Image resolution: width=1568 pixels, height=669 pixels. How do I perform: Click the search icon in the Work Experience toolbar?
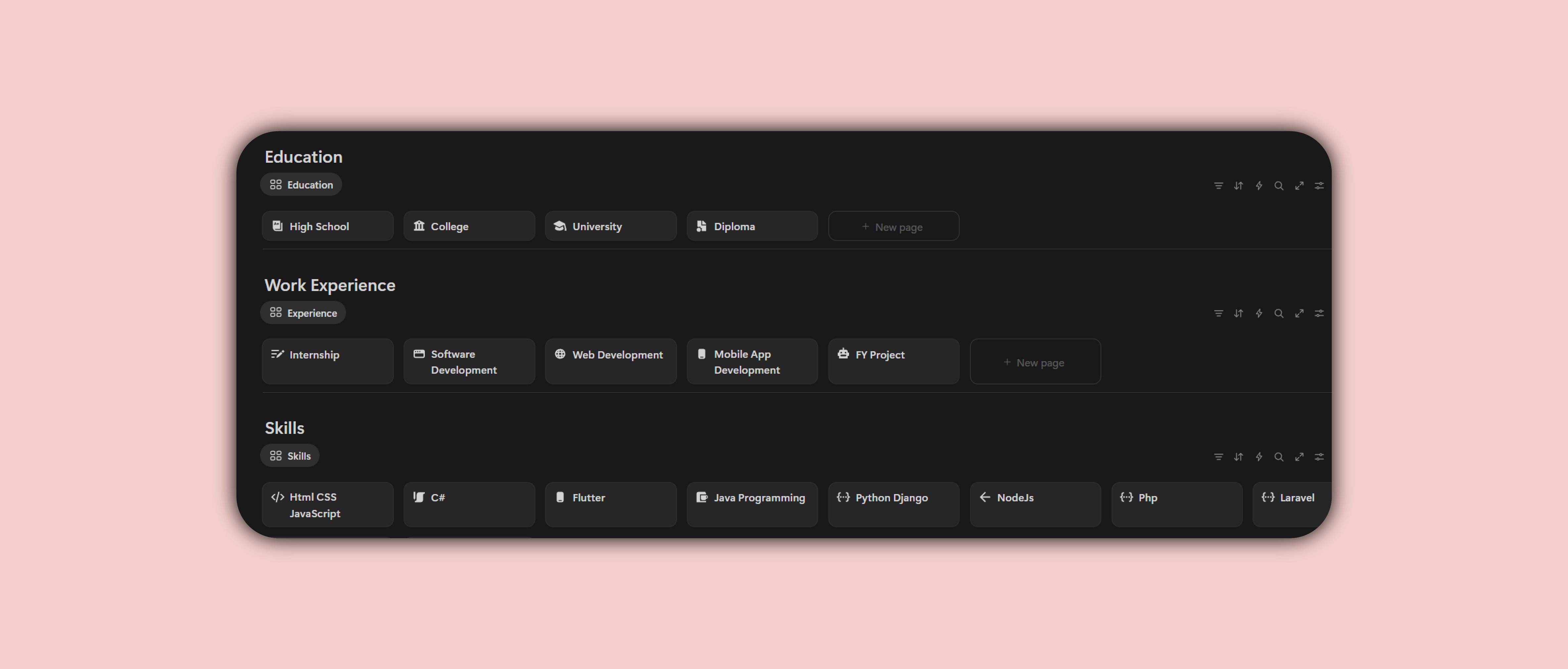point(1278,313)
